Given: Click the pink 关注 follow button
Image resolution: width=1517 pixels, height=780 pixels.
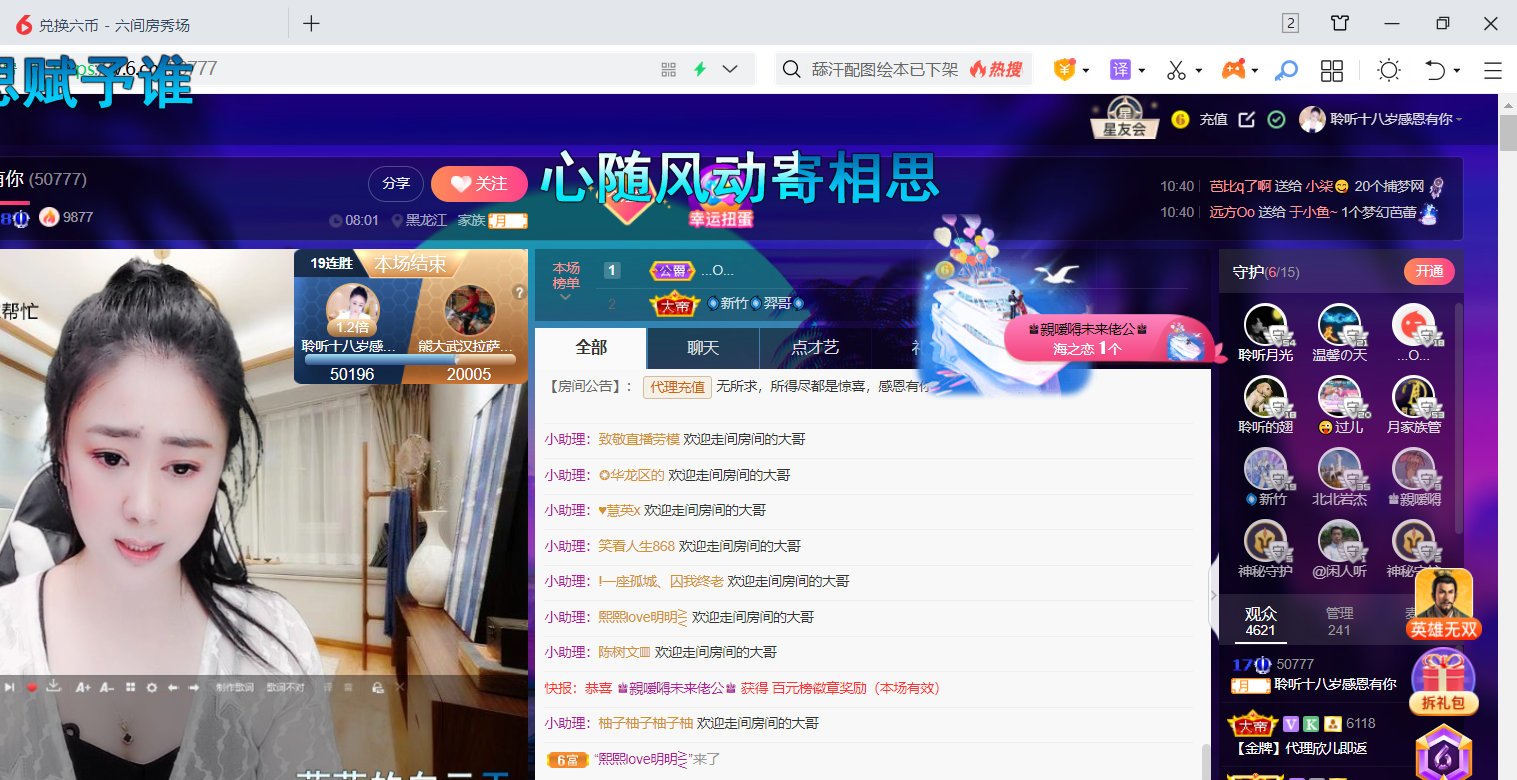Looking at the screenshot, I should [x=479, y=184].
